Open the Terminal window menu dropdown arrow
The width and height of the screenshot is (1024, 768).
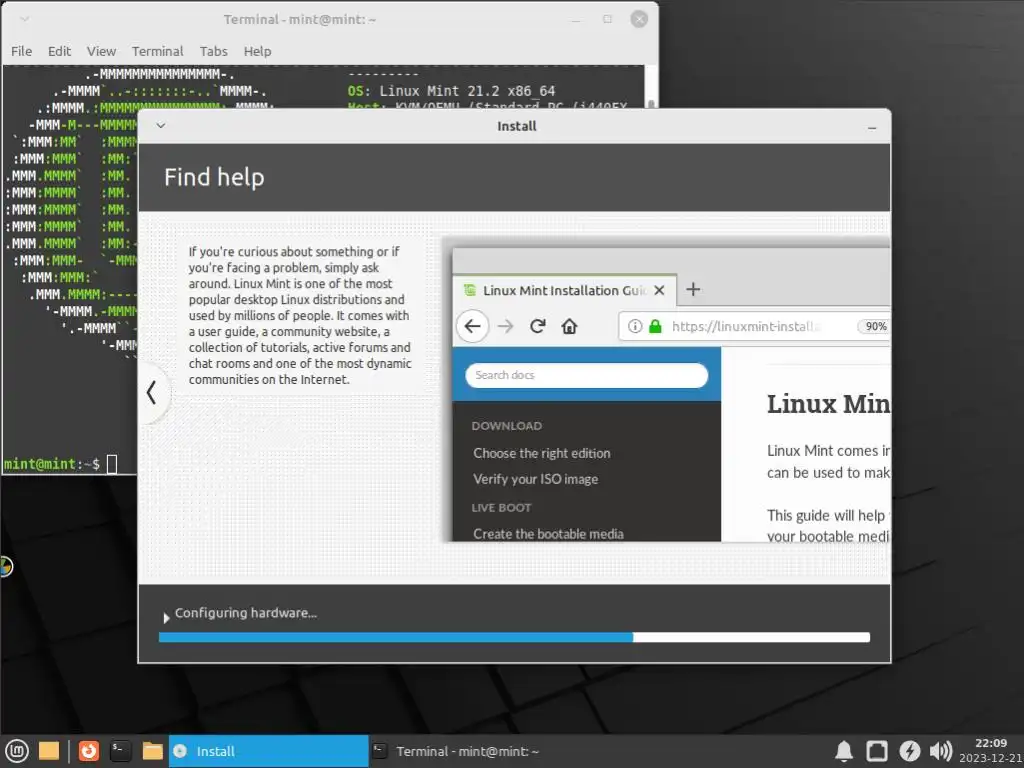24,19
